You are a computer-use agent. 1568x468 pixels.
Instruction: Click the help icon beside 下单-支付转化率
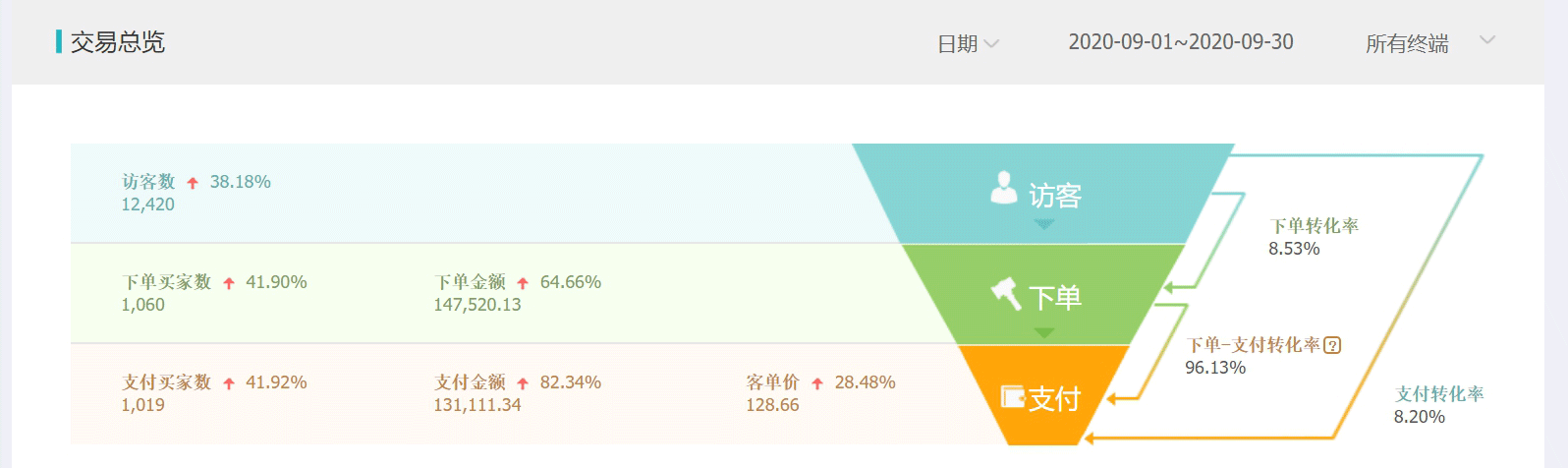click(1332, 345)
